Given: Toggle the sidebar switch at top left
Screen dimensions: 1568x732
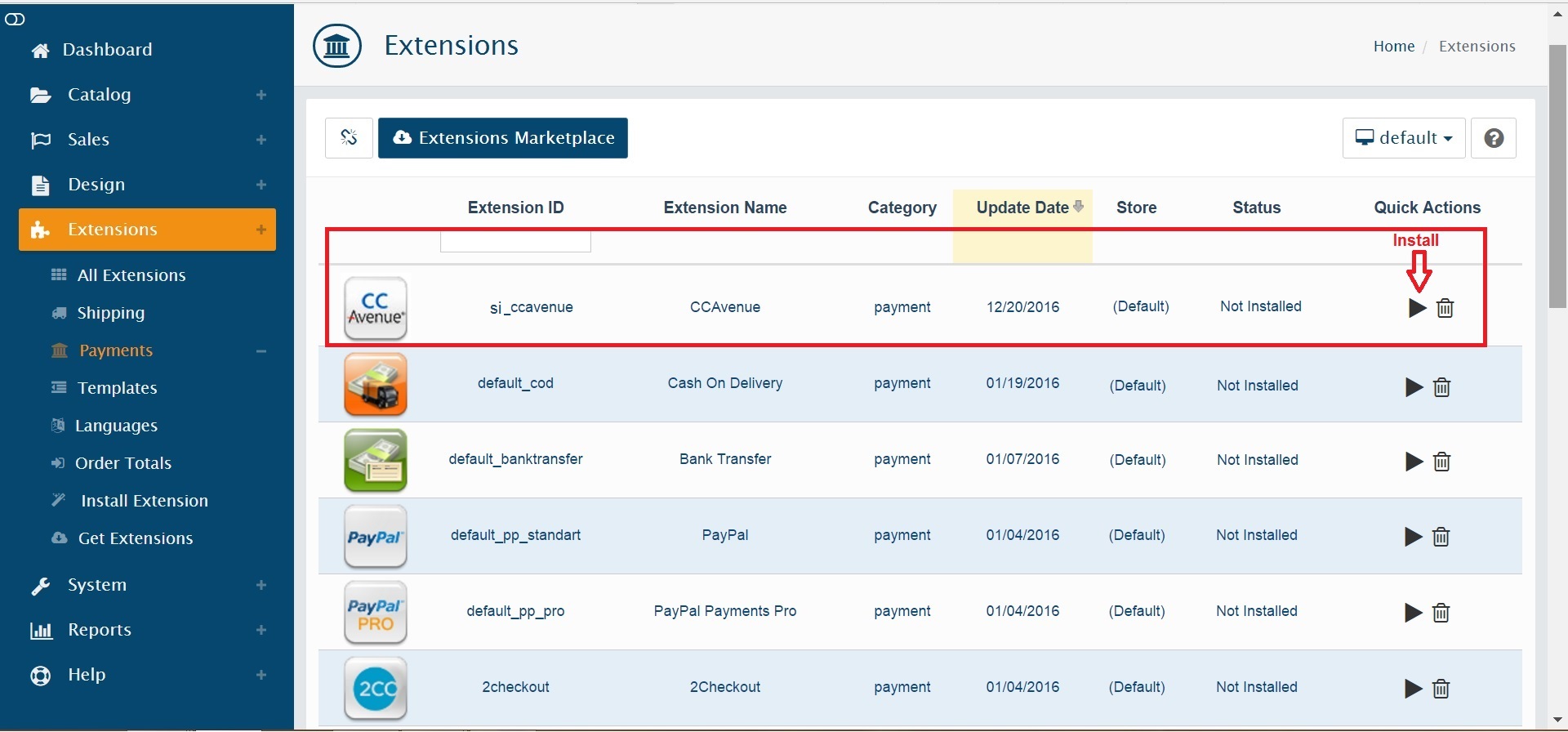Looking at the screenshot, I should 15,19.
